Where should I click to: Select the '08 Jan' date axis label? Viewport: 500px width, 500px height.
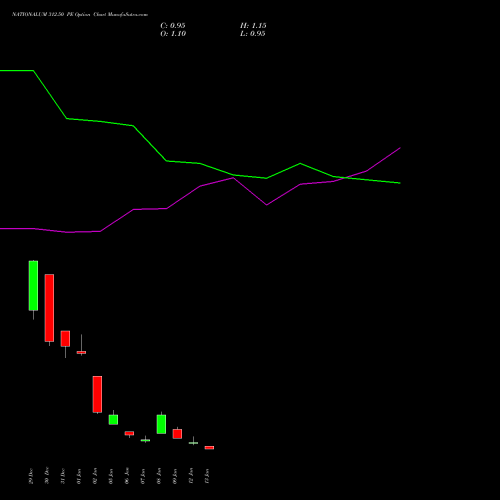(x=159, y=476)
